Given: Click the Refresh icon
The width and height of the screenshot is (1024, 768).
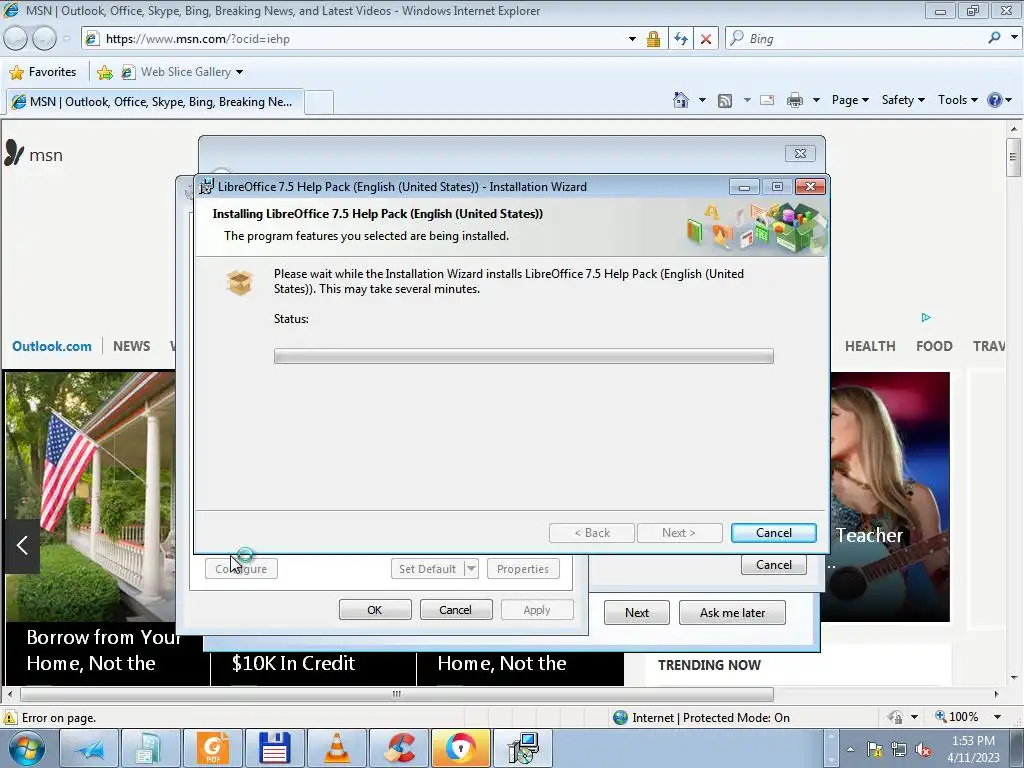Looking at the screenshot, I should 680,39.
